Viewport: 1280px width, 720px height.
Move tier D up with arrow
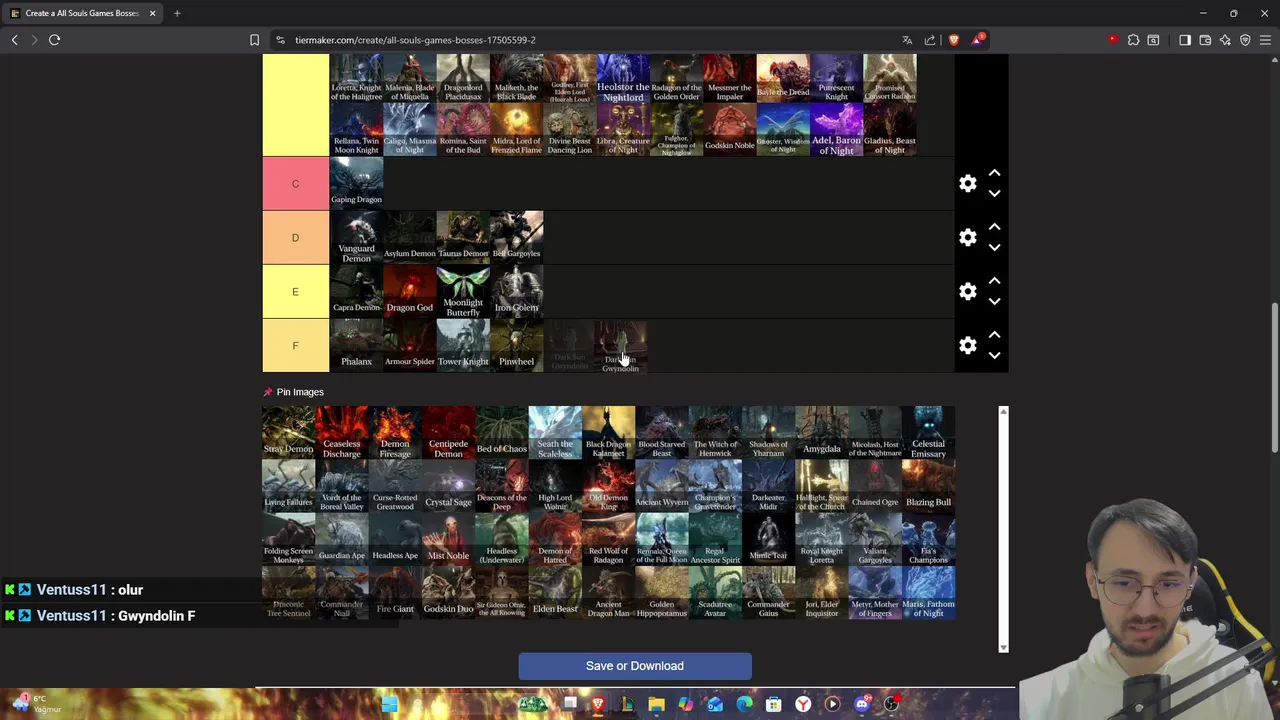tap(994, 227)
